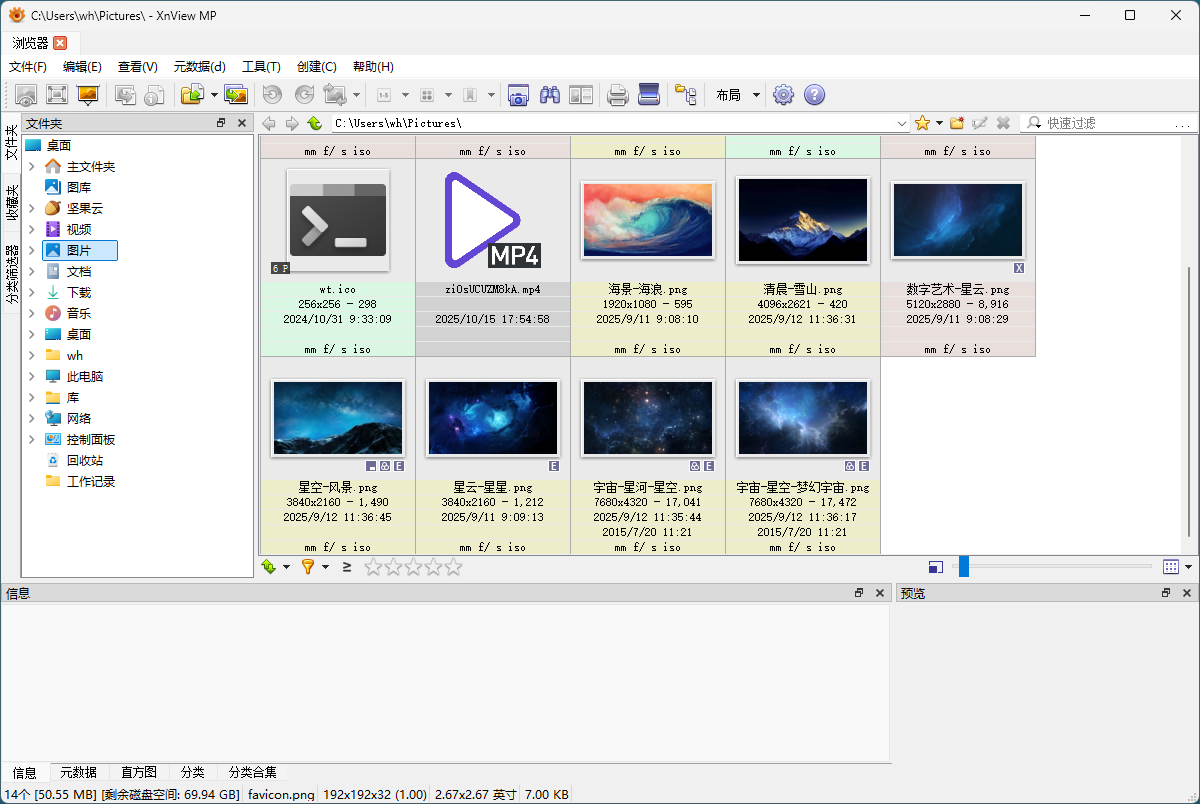Open the 工具(T) menu
Screen dimensions: 1200x804
pos(261,67)
